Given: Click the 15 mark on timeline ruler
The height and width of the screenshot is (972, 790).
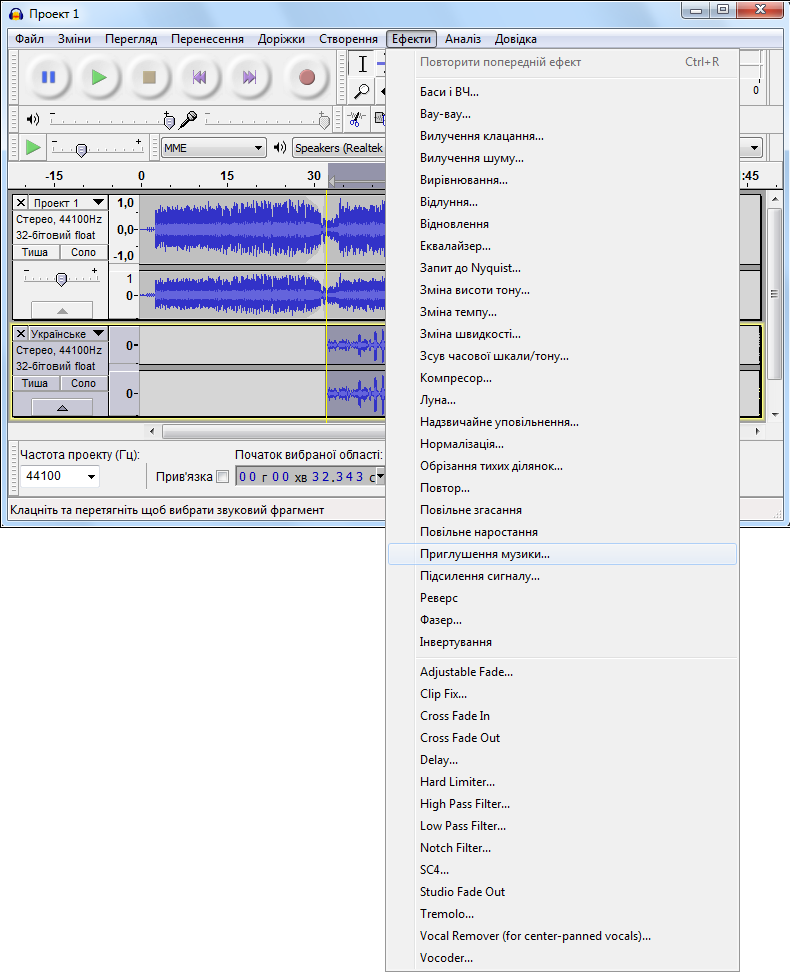Looking at the screenshot, I should (227, 175).
